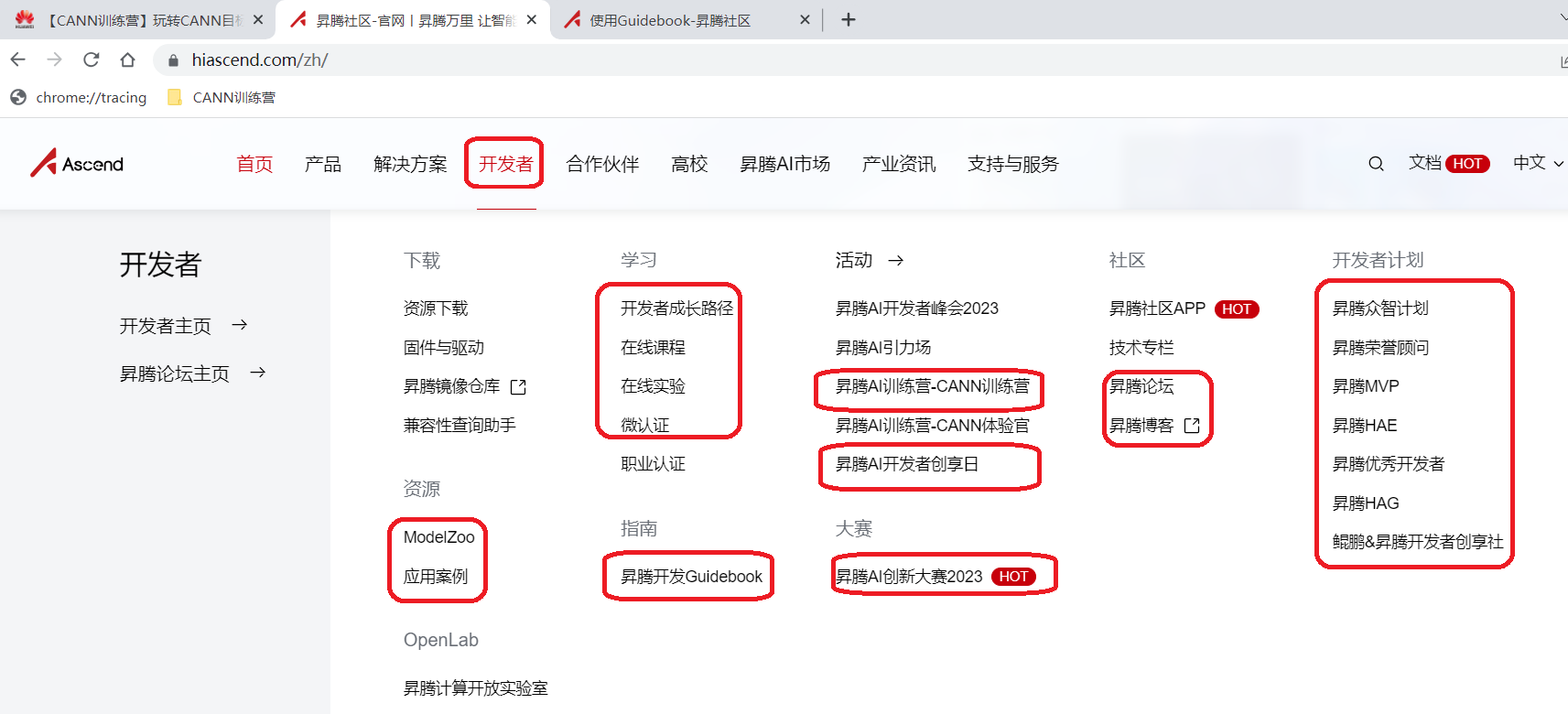Open the 昇腾AI市场 navigation menu
Screen dimensions: 1568x714
[784, 164]
